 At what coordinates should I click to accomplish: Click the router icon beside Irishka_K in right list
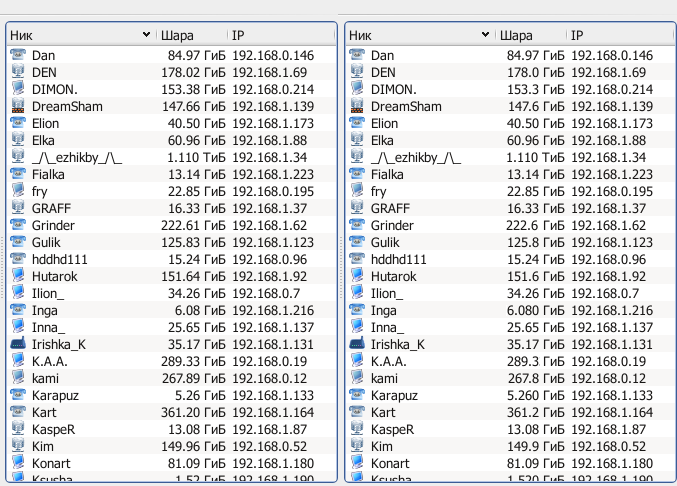click(x=357, y=344)
